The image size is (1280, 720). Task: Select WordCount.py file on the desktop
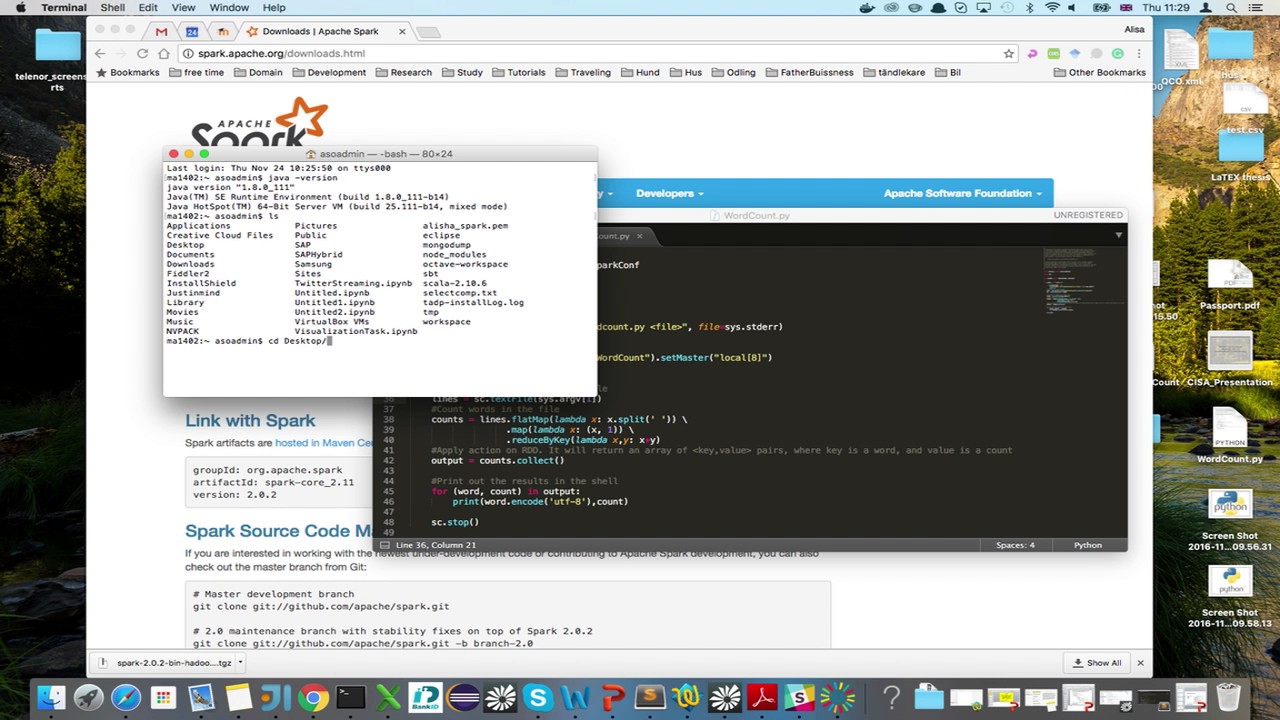click(1230, 435)
